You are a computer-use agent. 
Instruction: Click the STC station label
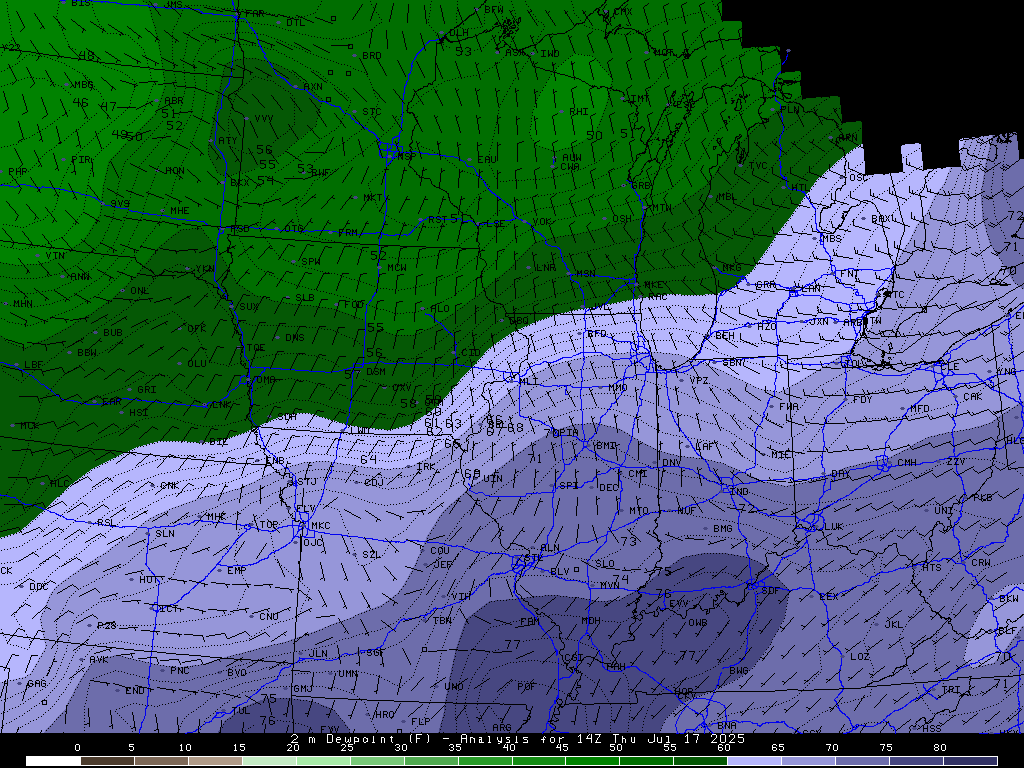tap(372, 112)
